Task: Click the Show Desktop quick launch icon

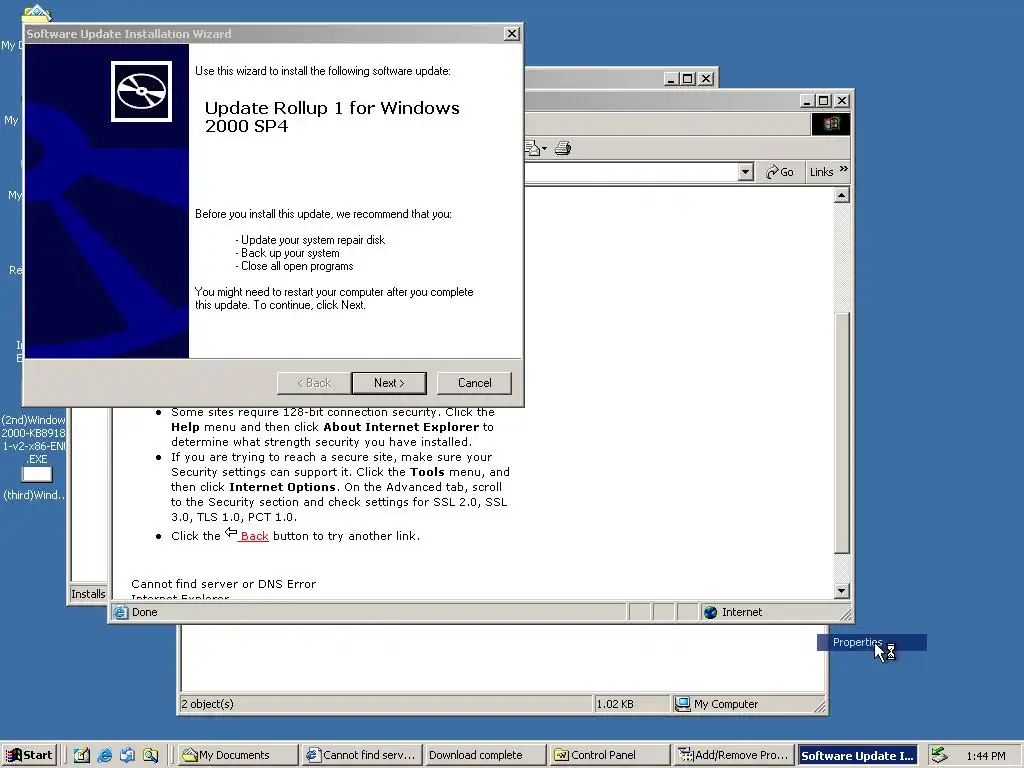Action: point(82,755)
